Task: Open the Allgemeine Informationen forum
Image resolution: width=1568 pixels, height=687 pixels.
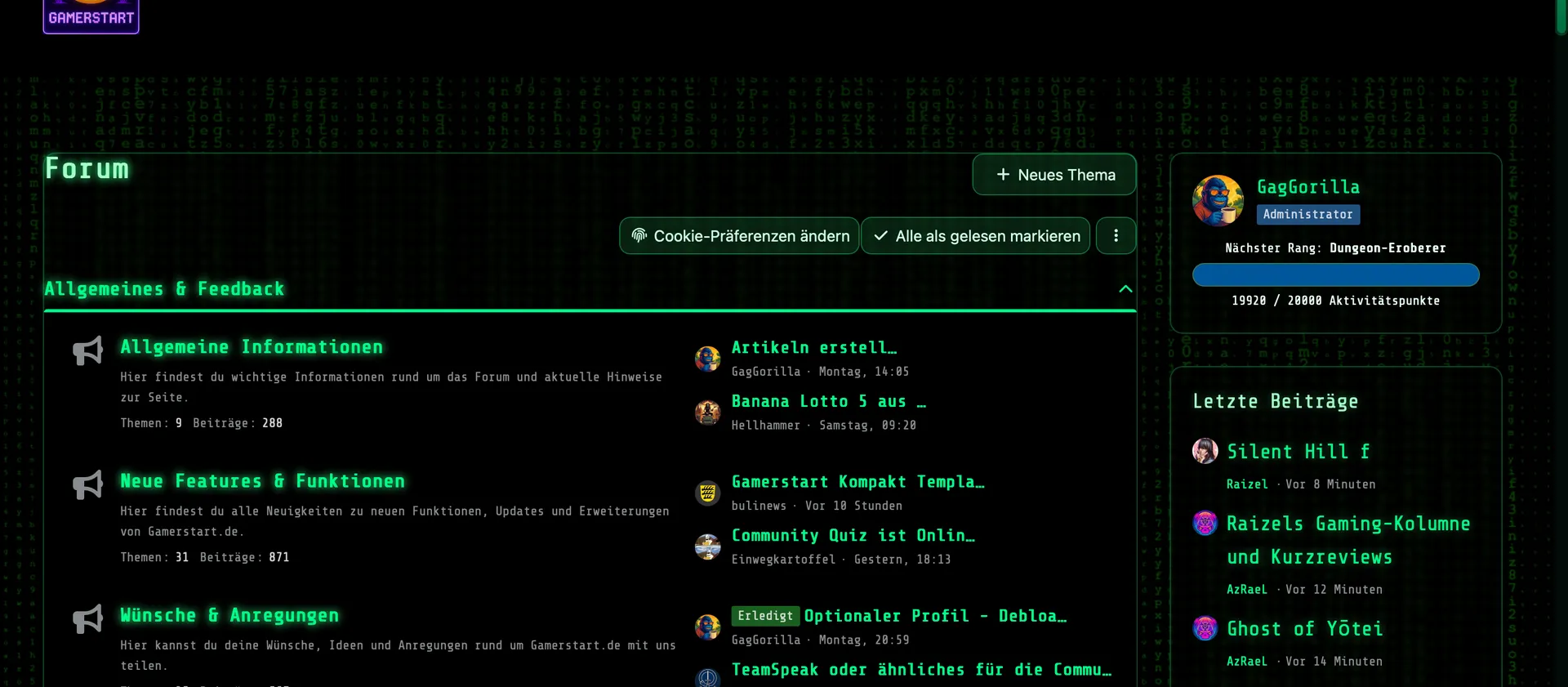Action: pyautogui.click(x=252, y=347)
